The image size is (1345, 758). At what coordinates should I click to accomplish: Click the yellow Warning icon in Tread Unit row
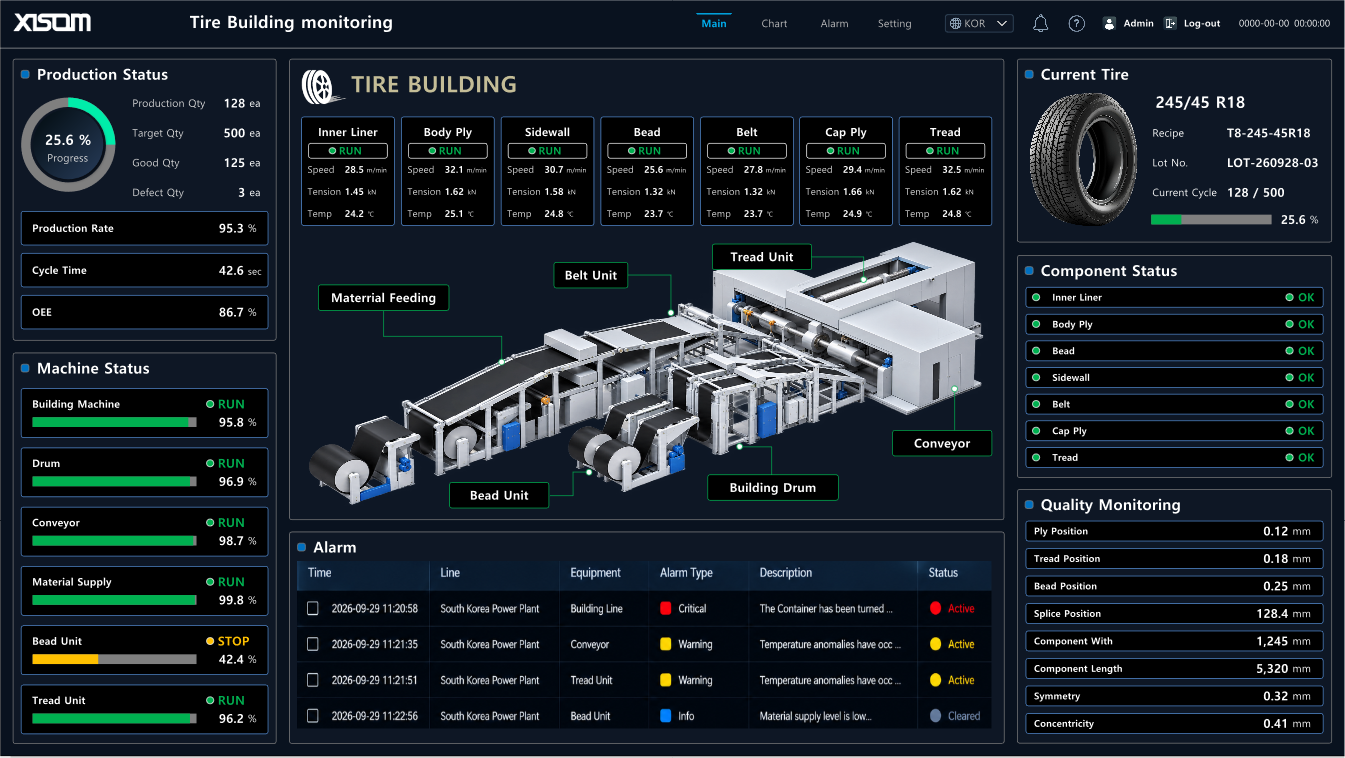point(666,680)
